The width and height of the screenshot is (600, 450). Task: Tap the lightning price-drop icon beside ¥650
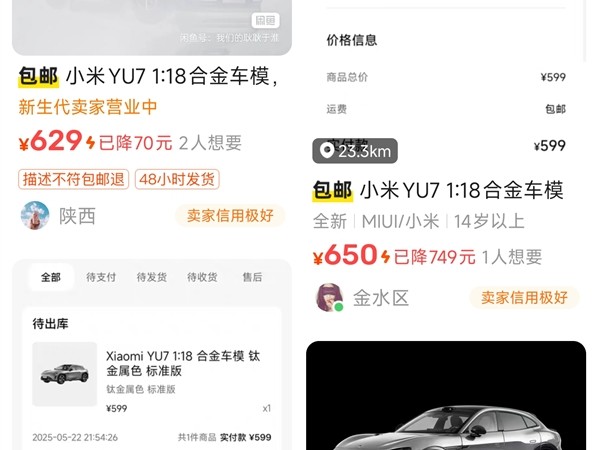(x=385, y=256)
